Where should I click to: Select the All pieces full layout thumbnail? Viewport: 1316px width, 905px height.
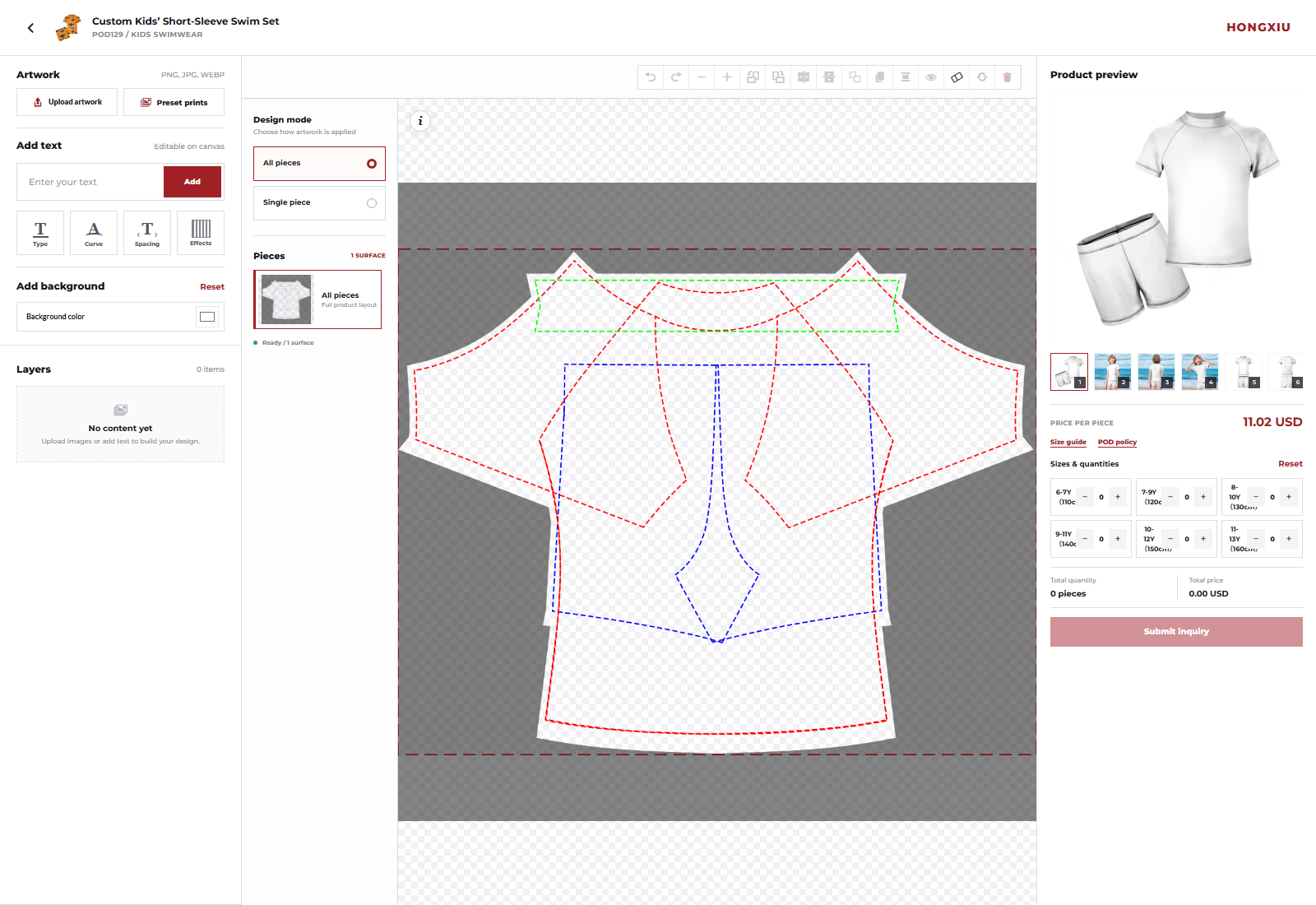317,299
